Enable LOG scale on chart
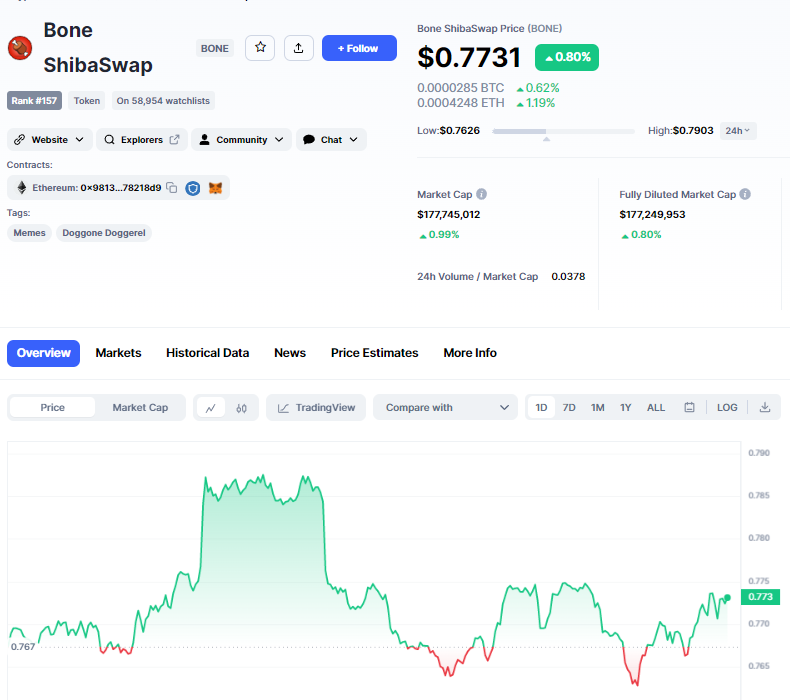 [x=727, y=408]
